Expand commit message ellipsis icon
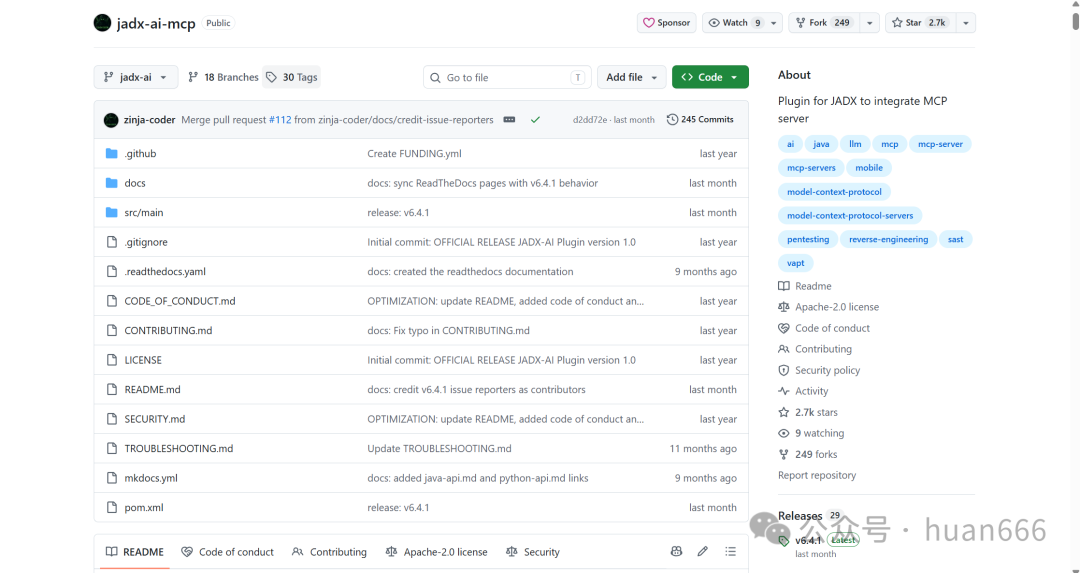1080x573 pixels. (x=509, y=120)
